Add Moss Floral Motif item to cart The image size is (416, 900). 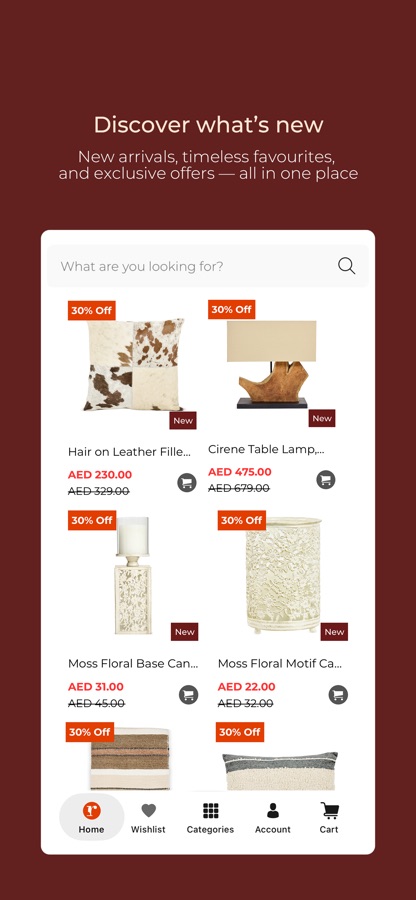pyautogui.click(x=338, y=695)
